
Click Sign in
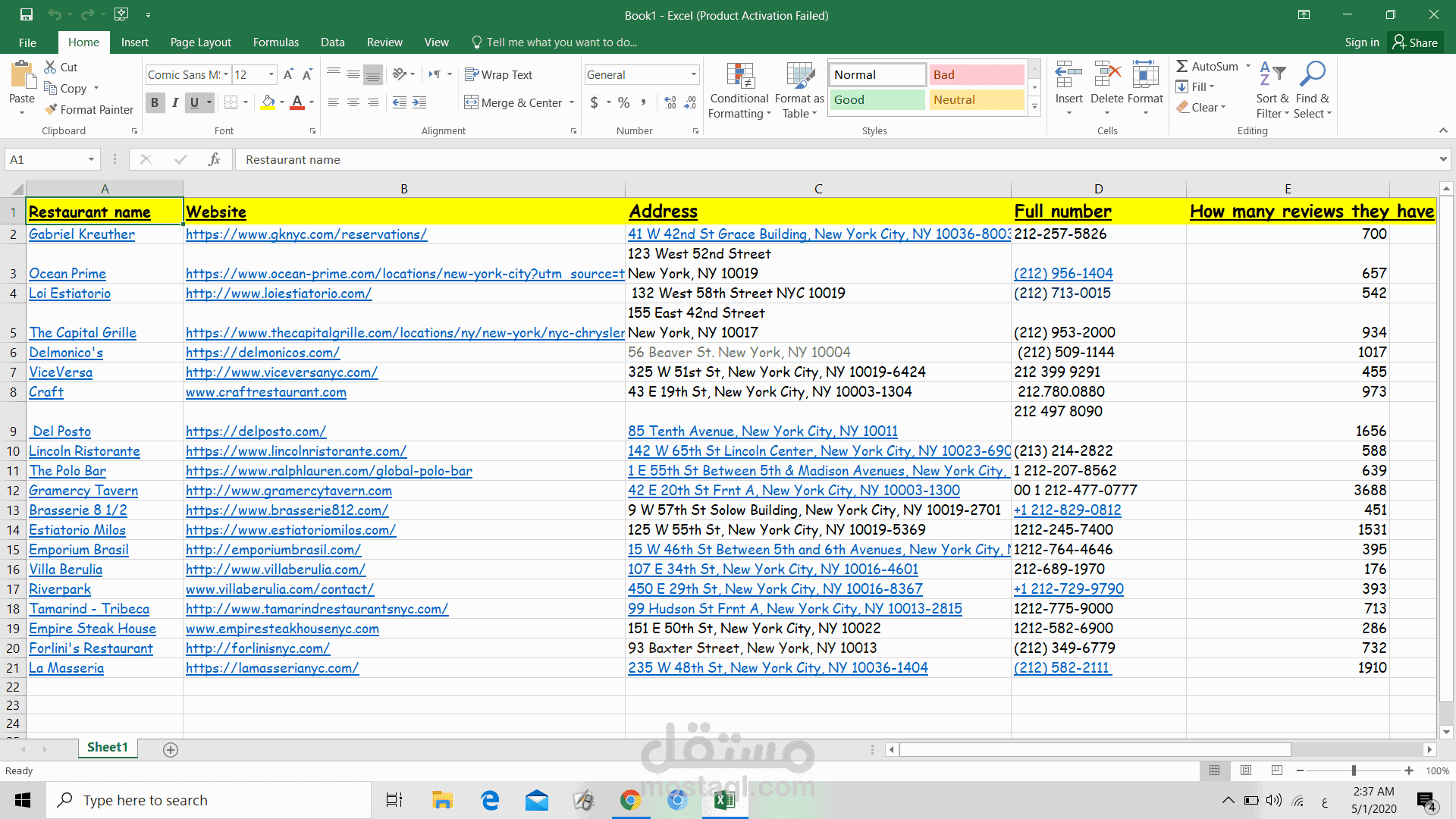coord(1362,42)
